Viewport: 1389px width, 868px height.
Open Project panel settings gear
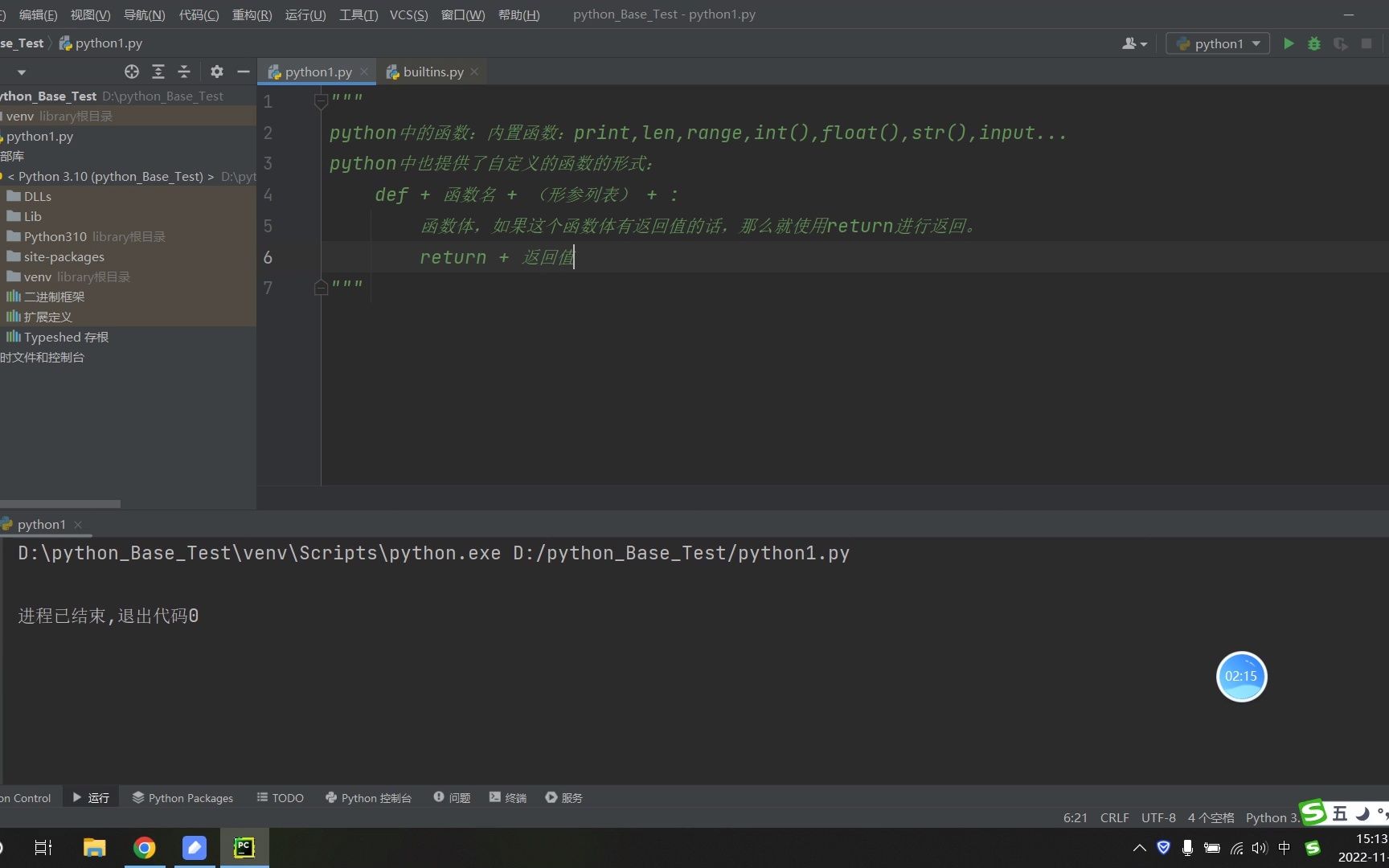tap(216, 72)
